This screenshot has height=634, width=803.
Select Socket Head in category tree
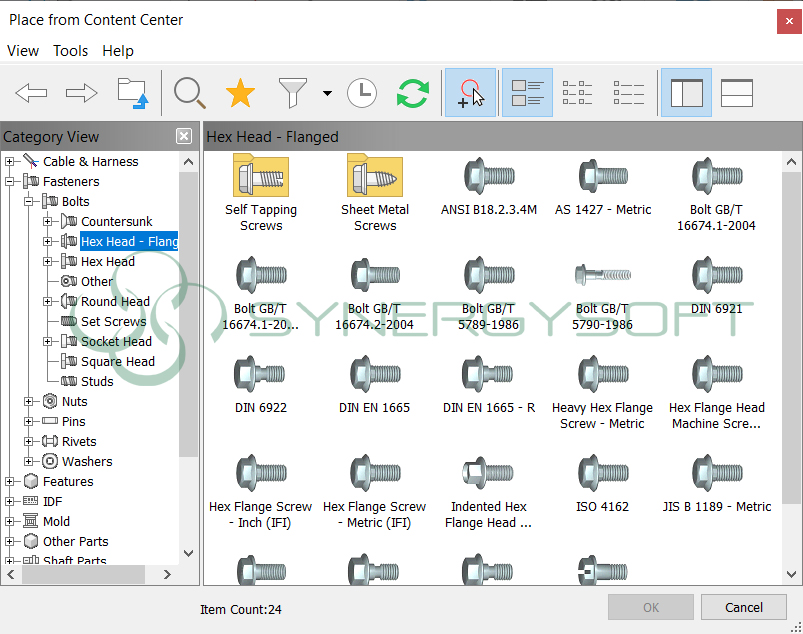(116, 341)
